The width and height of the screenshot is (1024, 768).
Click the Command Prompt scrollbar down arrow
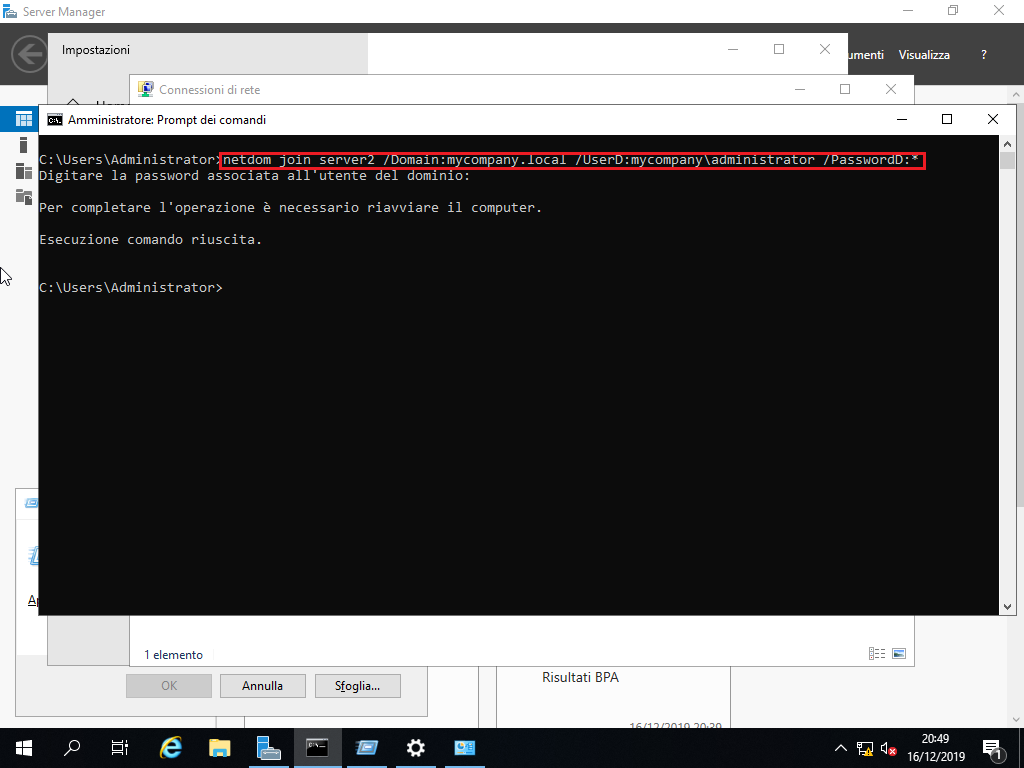click(x=1007, y=605)
